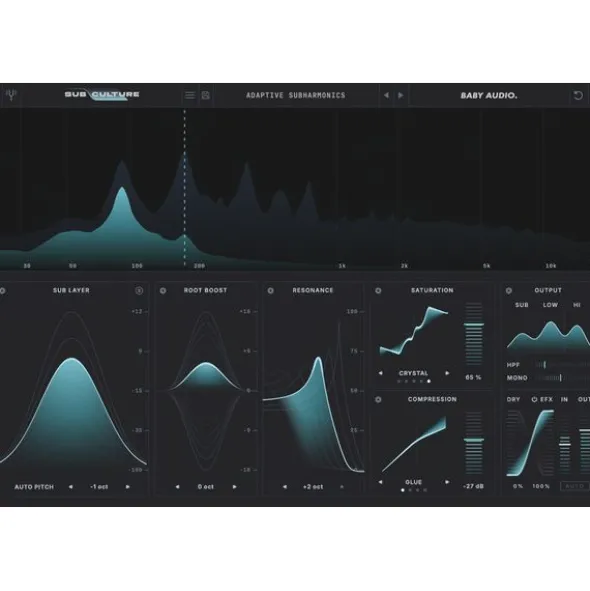Click the Compression transfer curve graph
The image size is (590, 591).
pyautogui.click(x=414, y=444)
